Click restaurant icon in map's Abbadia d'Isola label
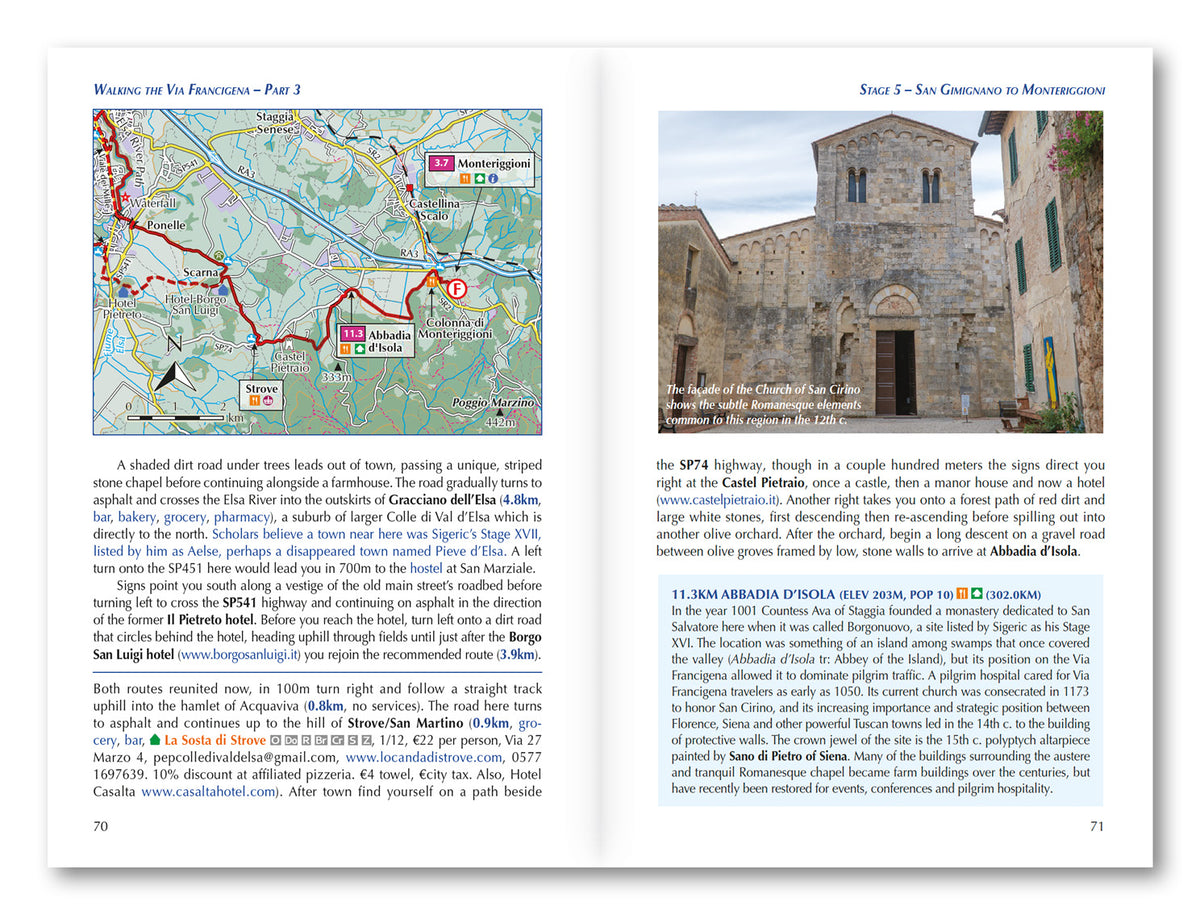The height and width of the screenshot is (915, 1200). (x=346, y=349)
